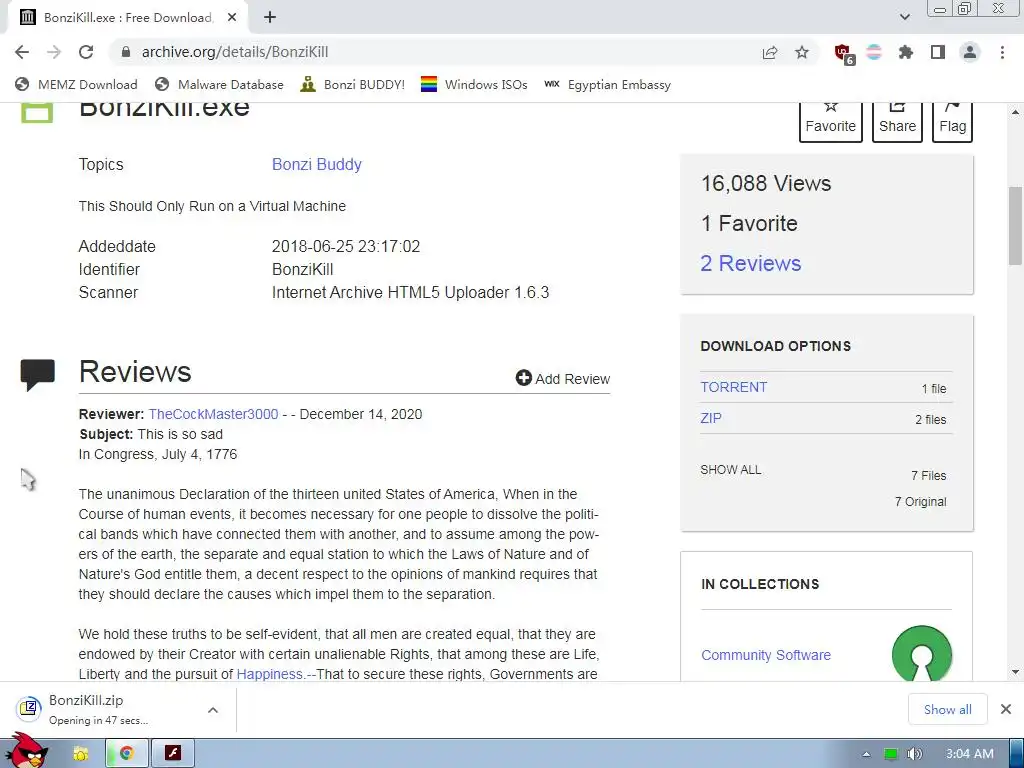The width and height of the screenshot is (1024, 768).
Task: Open the Chrome three-dot menu
Action: pyautogui.click(x=1002, y=52)
